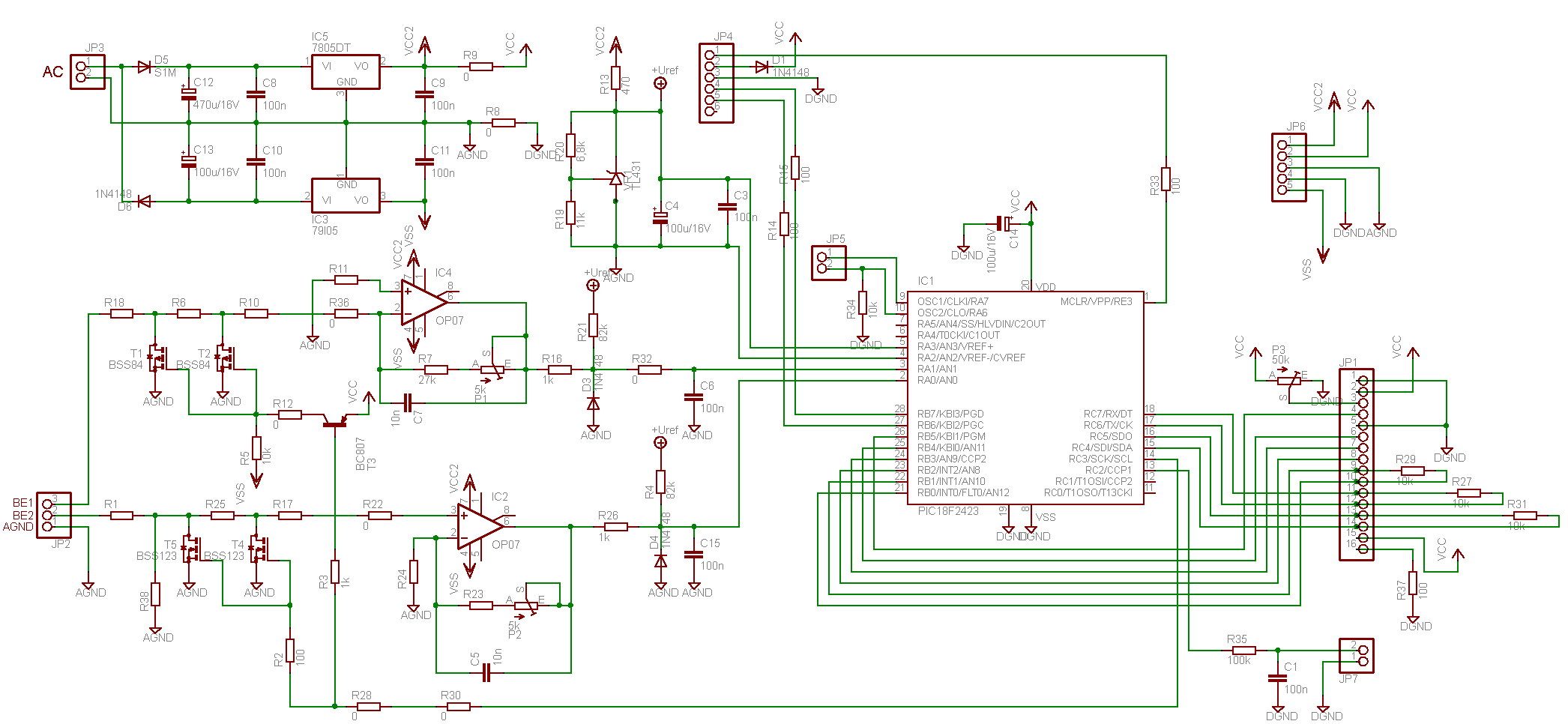Click the R9 resistor symbol
The width and height of the screenshot is (1568, 724).
480,67
